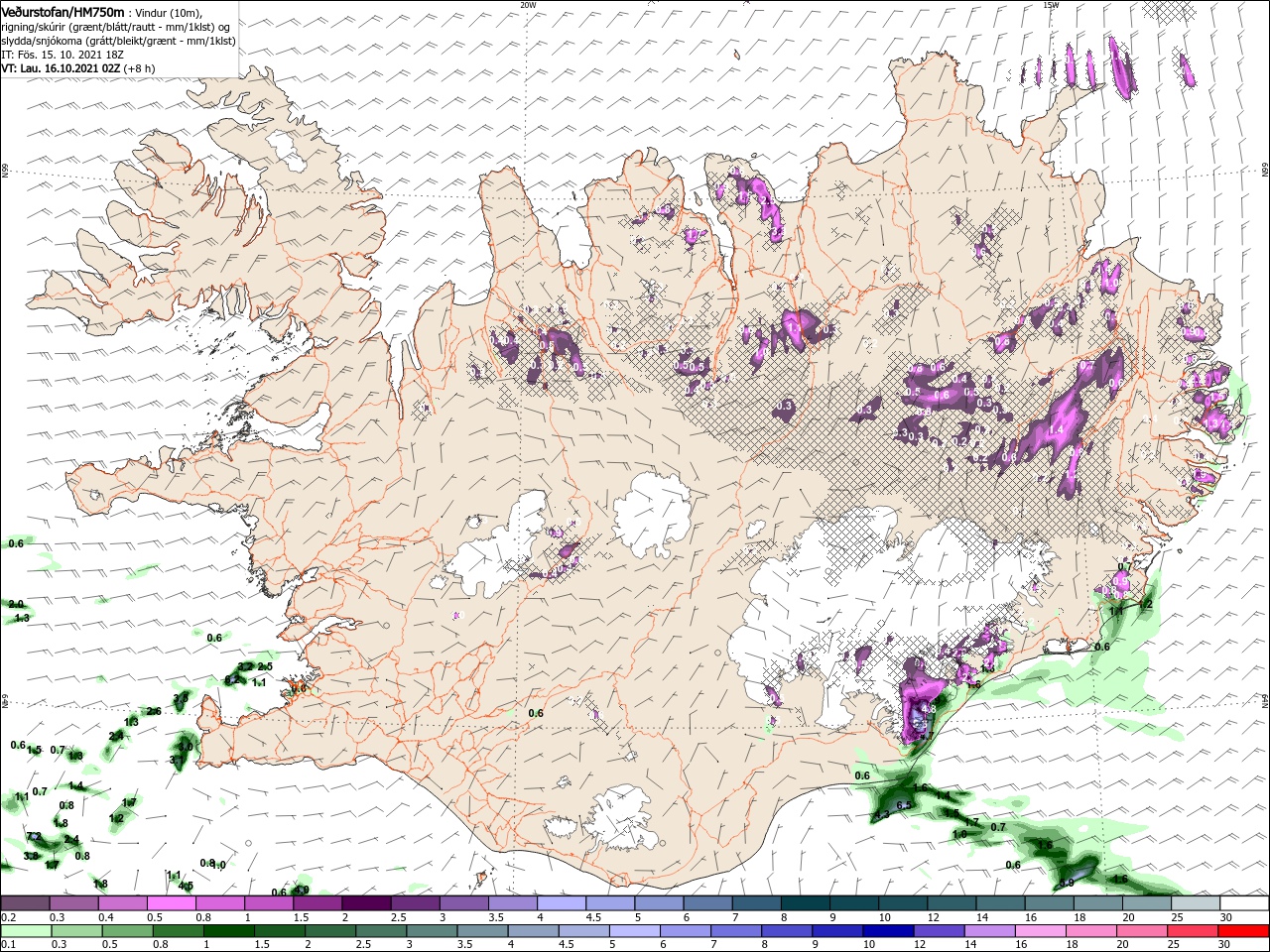
Task: Click the 7.2 rainfall value near the southwest corner
Action: click(x=34, y=836)
